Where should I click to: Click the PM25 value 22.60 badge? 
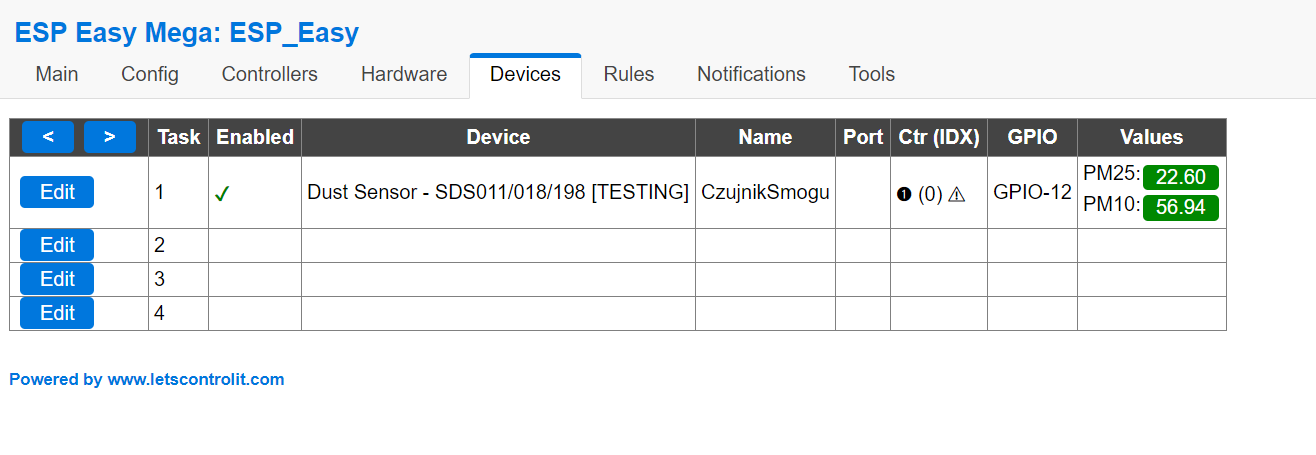click(1181, 177)
